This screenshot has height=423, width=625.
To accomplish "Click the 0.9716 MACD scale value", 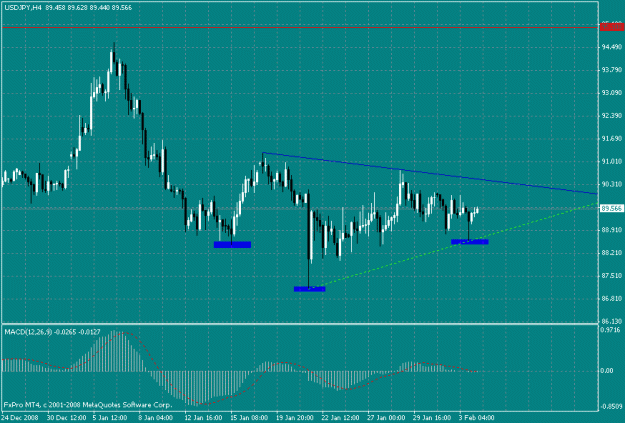I will point(611,330).
